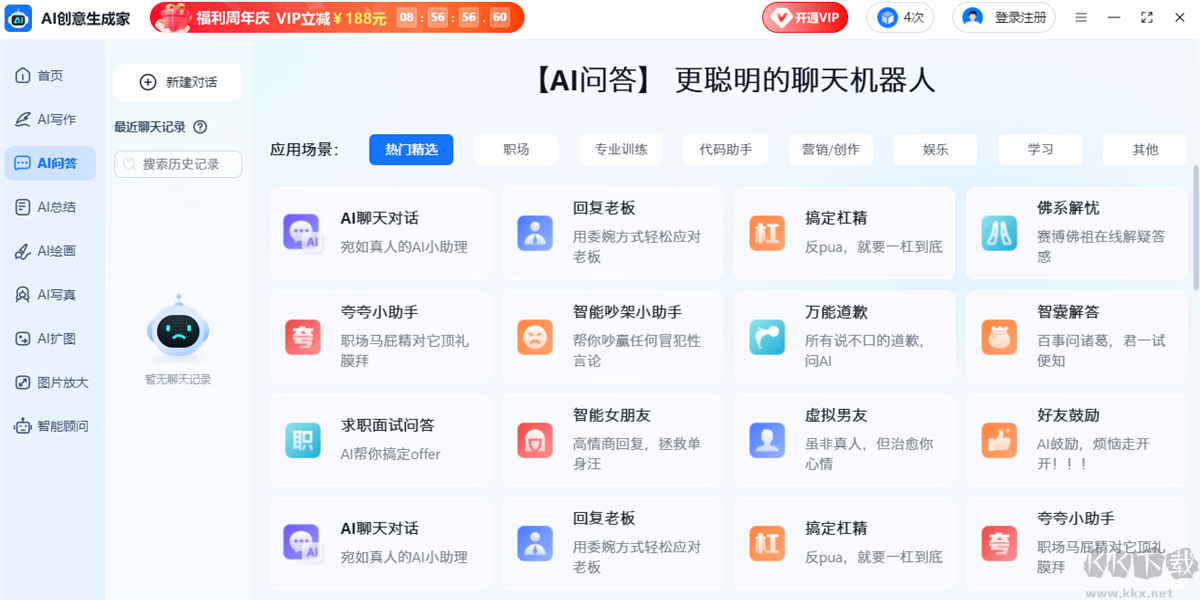This screenshot has width=1200, height=600.
Task: Open the AI写真 tool
Action: tap(50, 294)
